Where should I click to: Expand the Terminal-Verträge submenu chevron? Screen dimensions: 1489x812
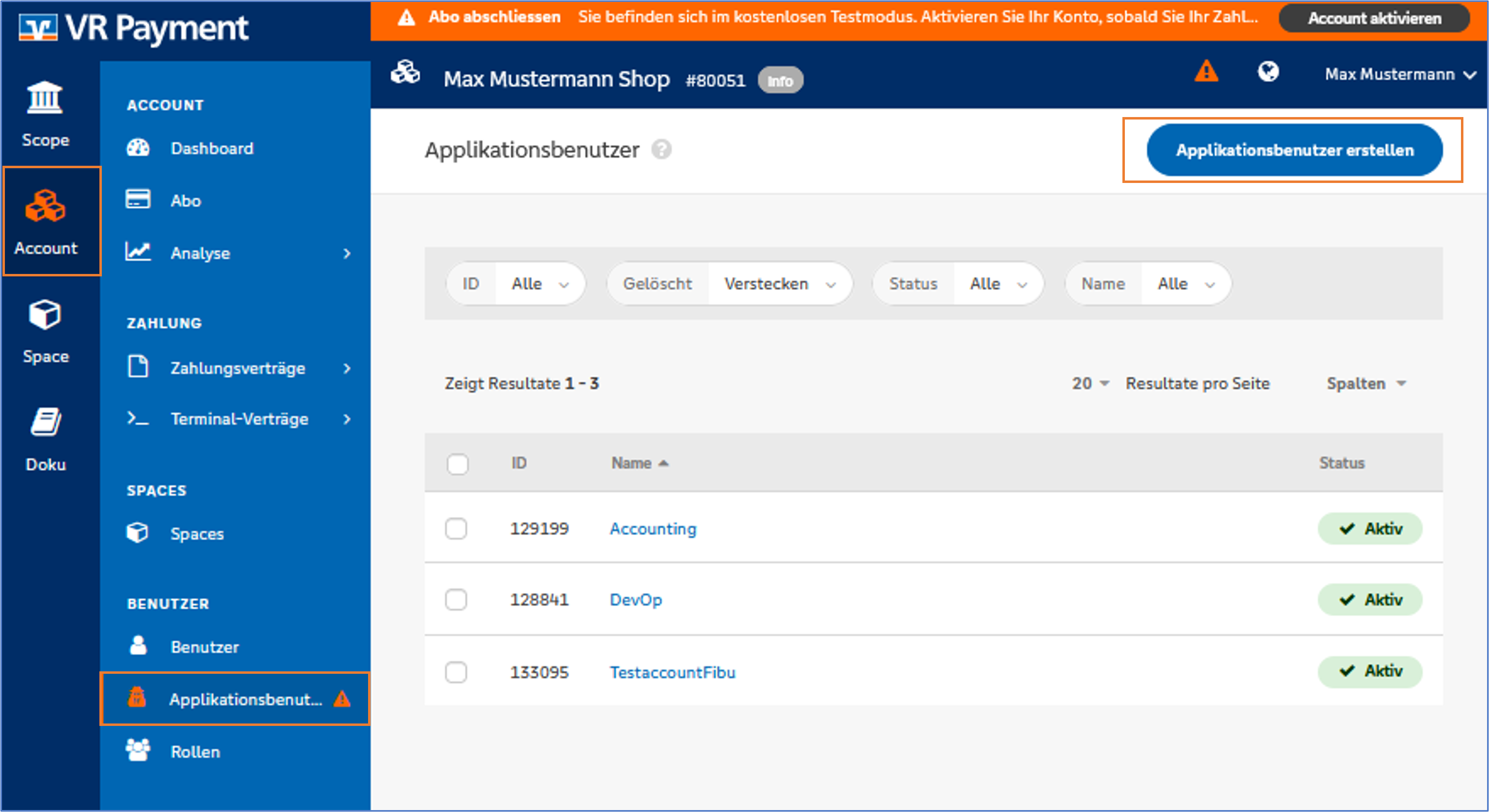coord(347,419)
